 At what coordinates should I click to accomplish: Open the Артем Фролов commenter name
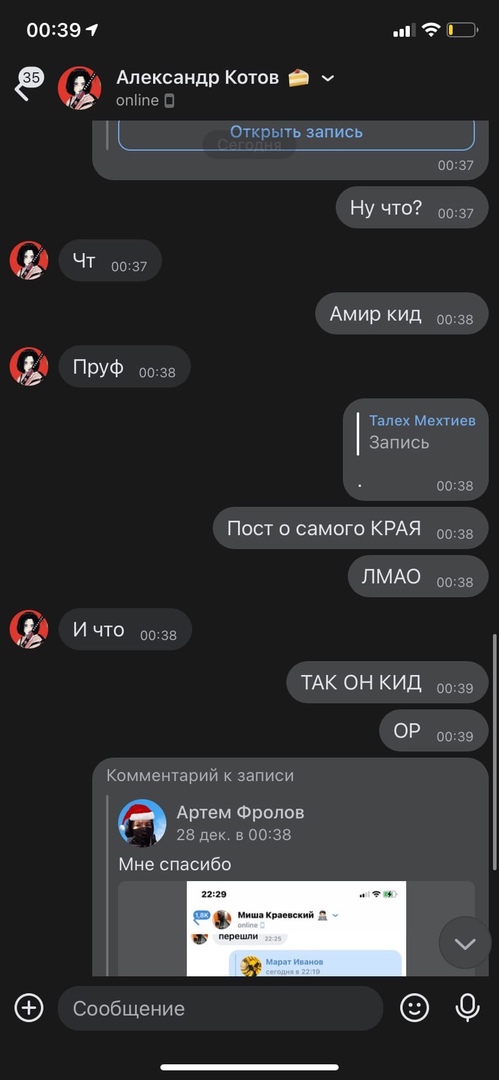click(x=240, y=812)
